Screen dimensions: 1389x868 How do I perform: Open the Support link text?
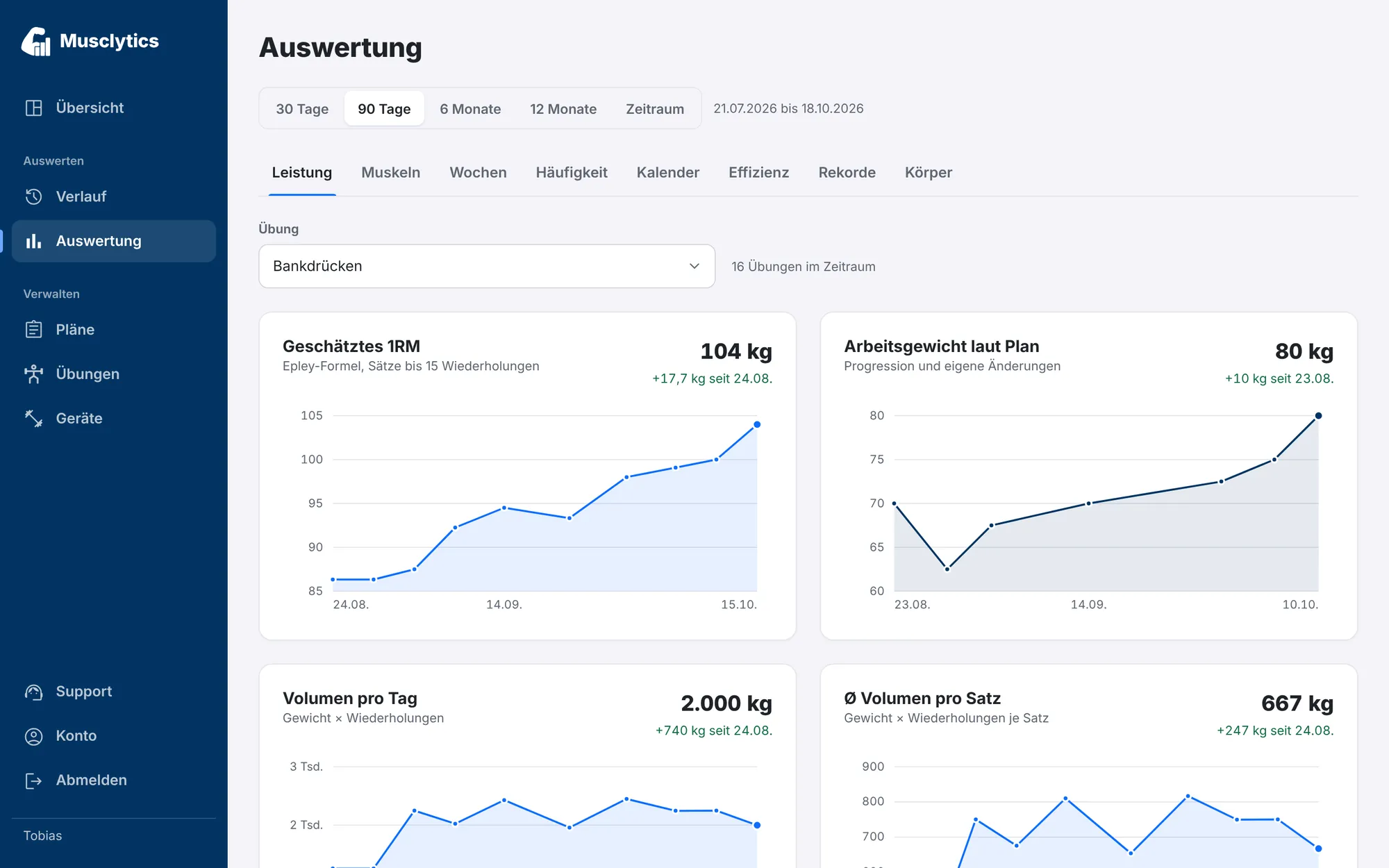(84, 692)
